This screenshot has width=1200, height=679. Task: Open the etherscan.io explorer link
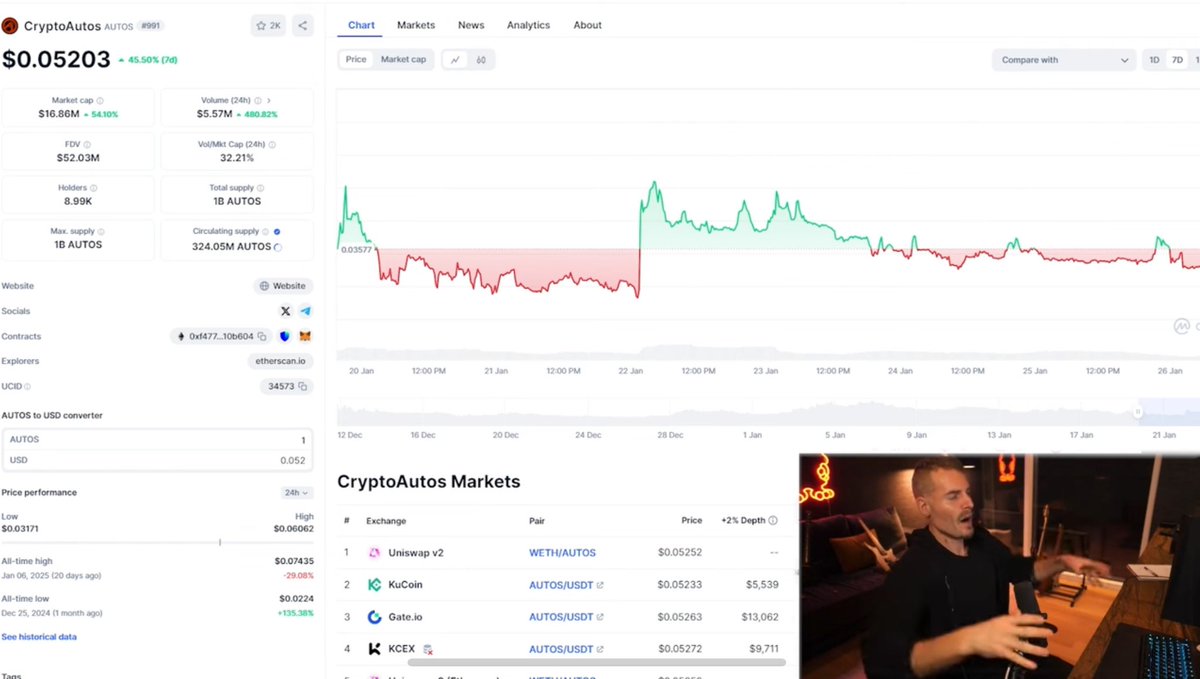(x=280, y=361)
